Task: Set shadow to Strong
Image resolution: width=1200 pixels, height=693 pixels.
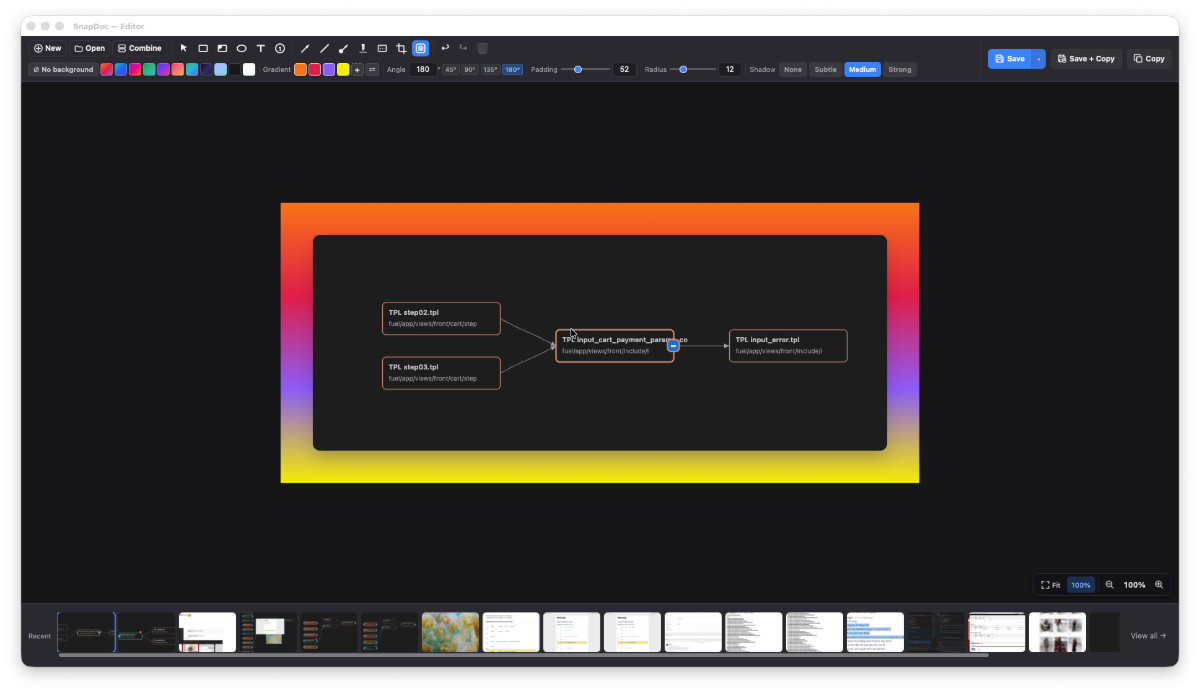Action: coord(900,69)
